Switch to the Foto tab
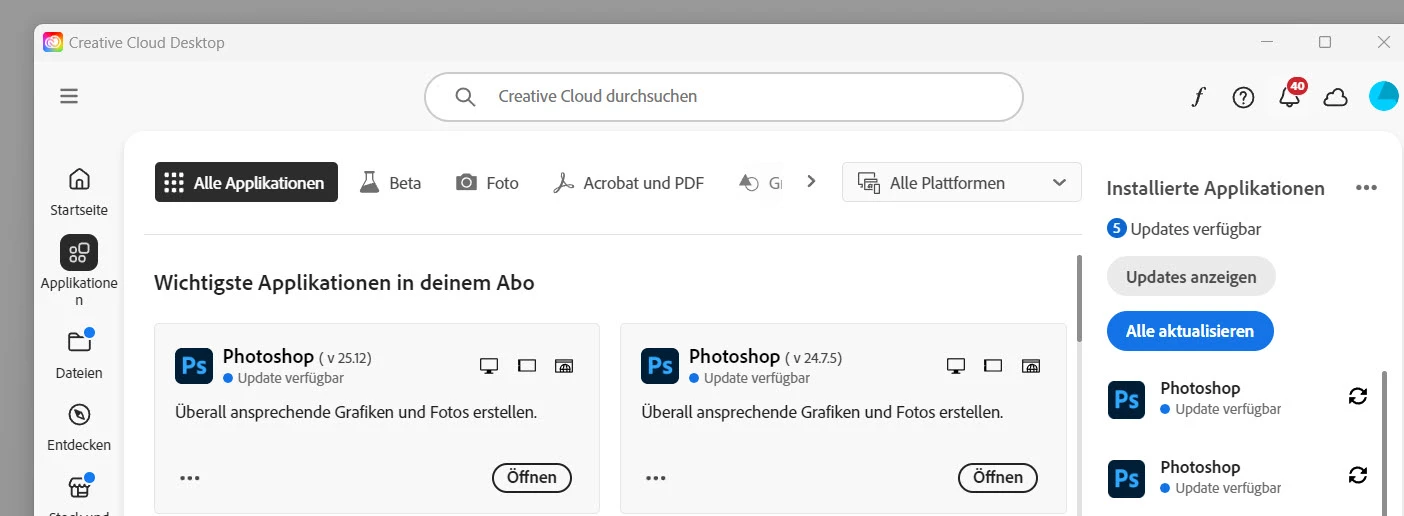Image resolution: width=1404 pixels, height=516 pixels. point(487,183)
